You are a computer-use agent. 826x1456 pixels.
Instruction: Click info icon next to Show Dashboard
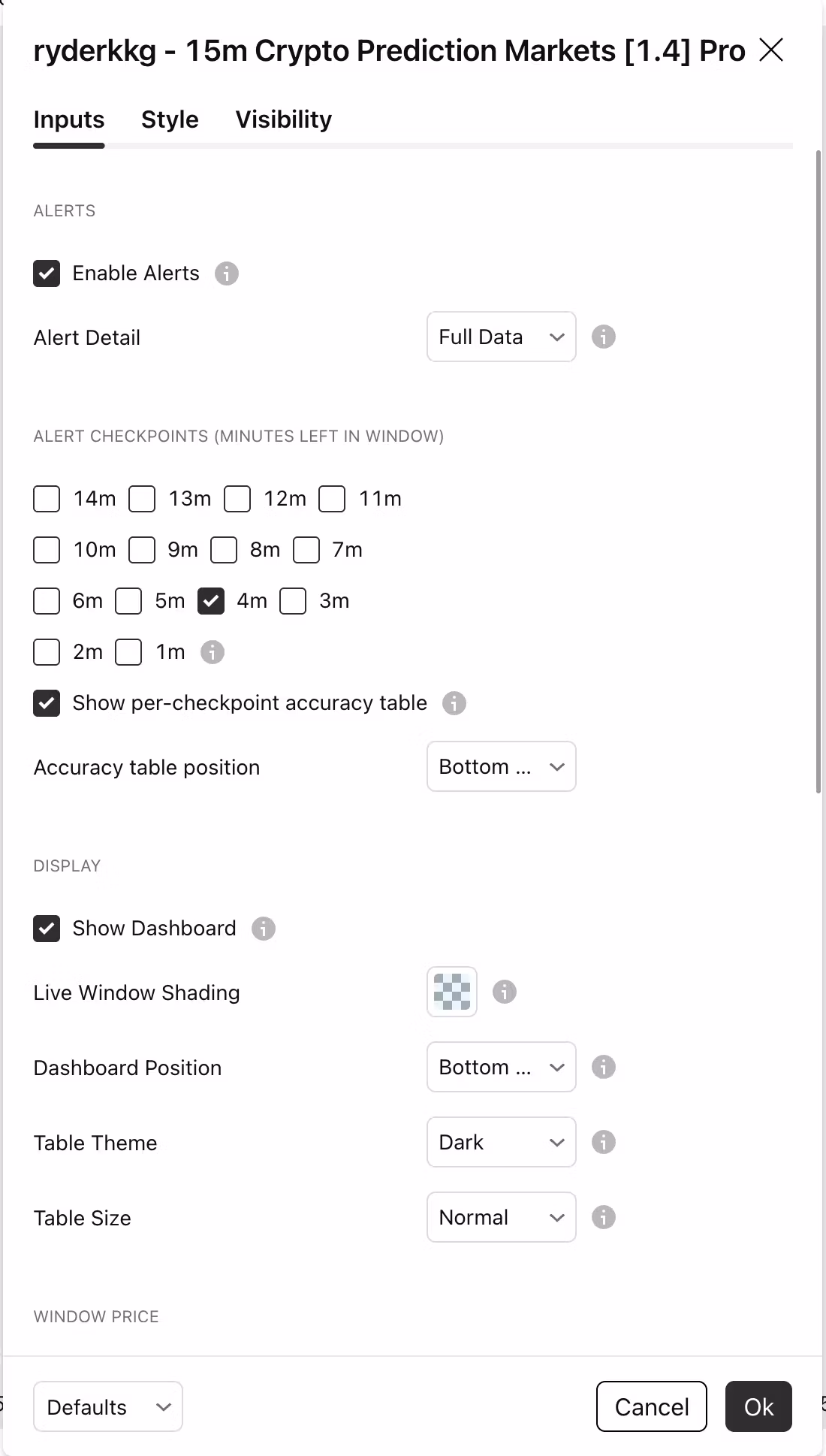(x=264, y=929)
